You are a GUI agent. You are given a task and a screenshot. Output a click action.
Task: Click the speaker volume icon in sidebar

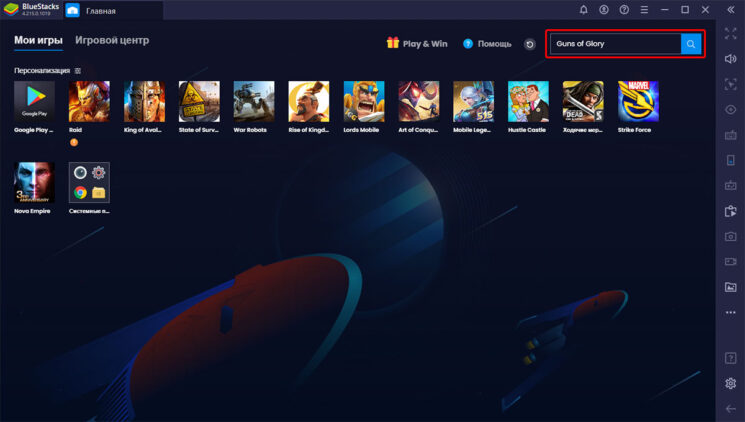[x=731, y=59]
